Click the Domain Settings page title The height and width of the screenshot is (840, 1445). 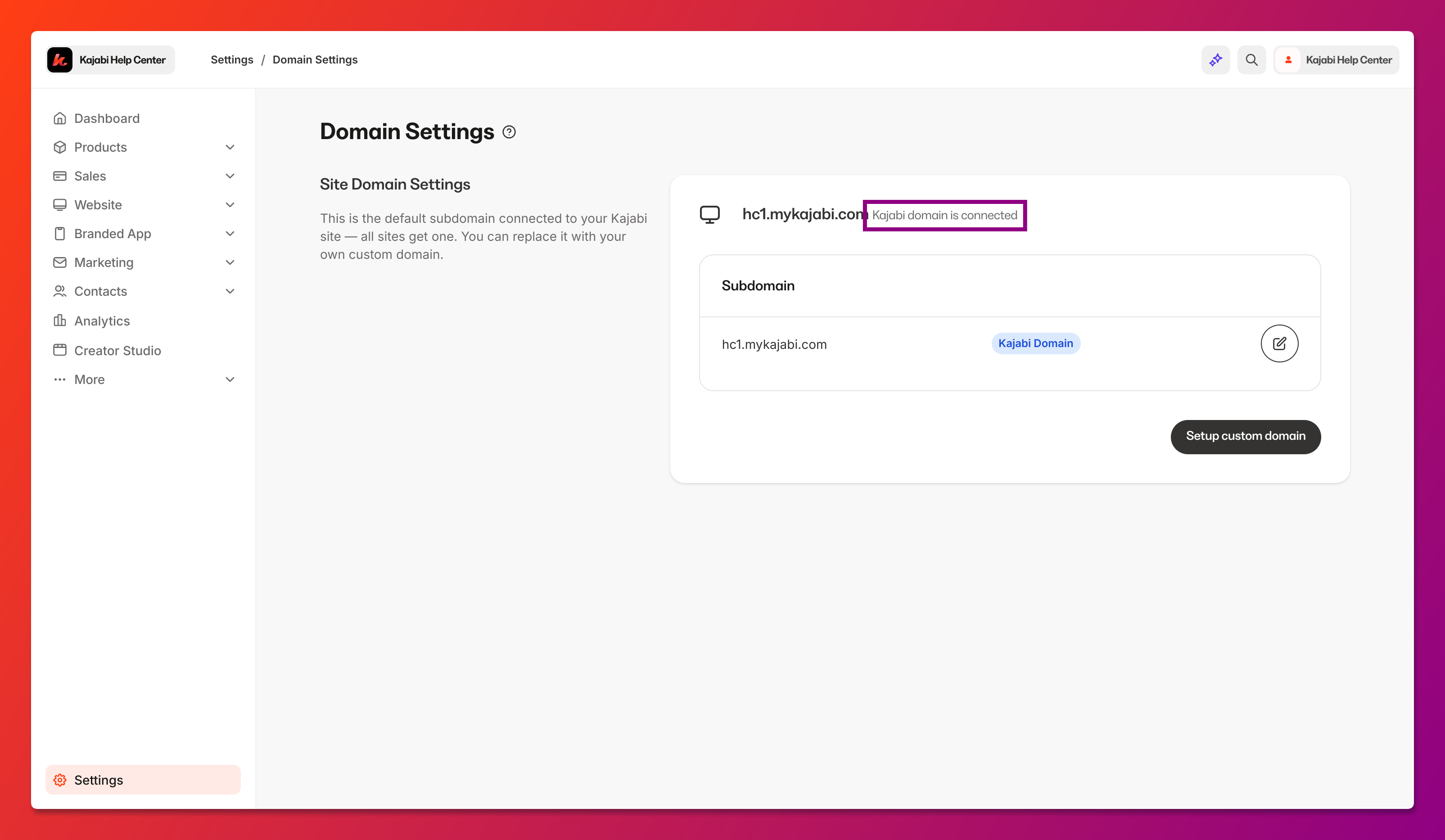click(x=407, y=132)
